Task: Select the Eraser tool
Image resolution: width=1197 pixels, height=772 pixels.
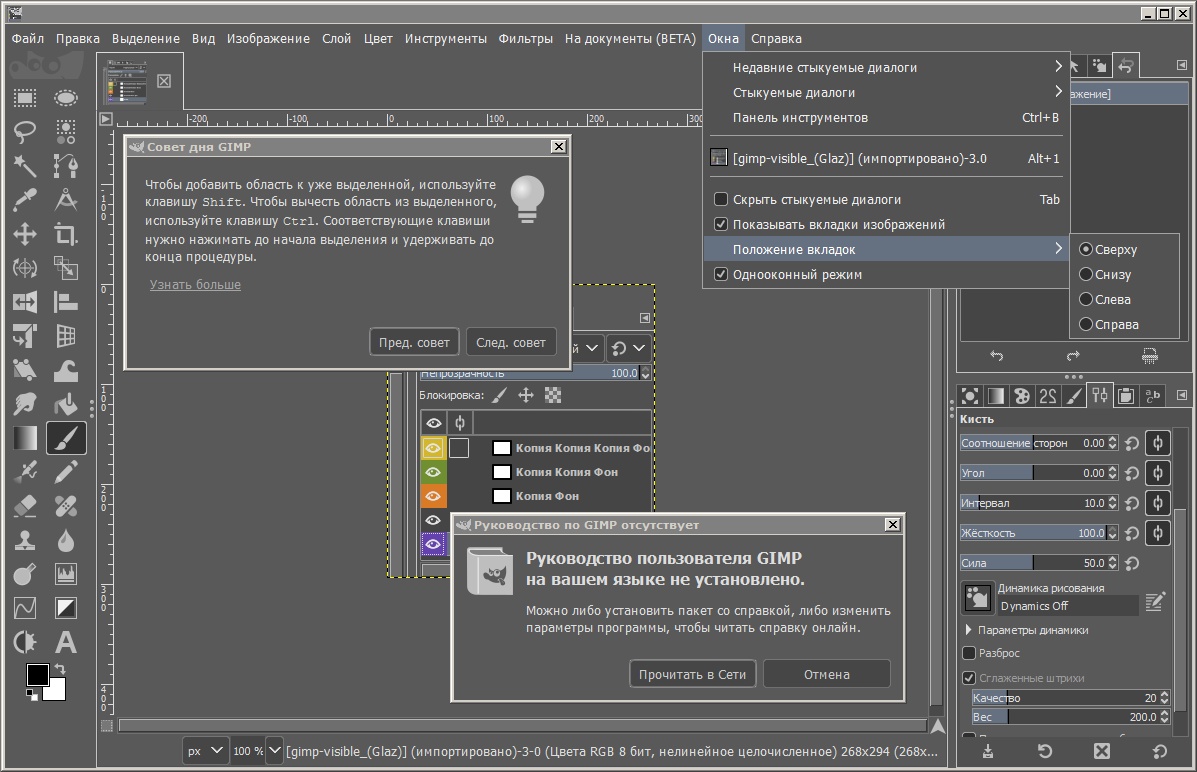Action: [x=24, y=506]
